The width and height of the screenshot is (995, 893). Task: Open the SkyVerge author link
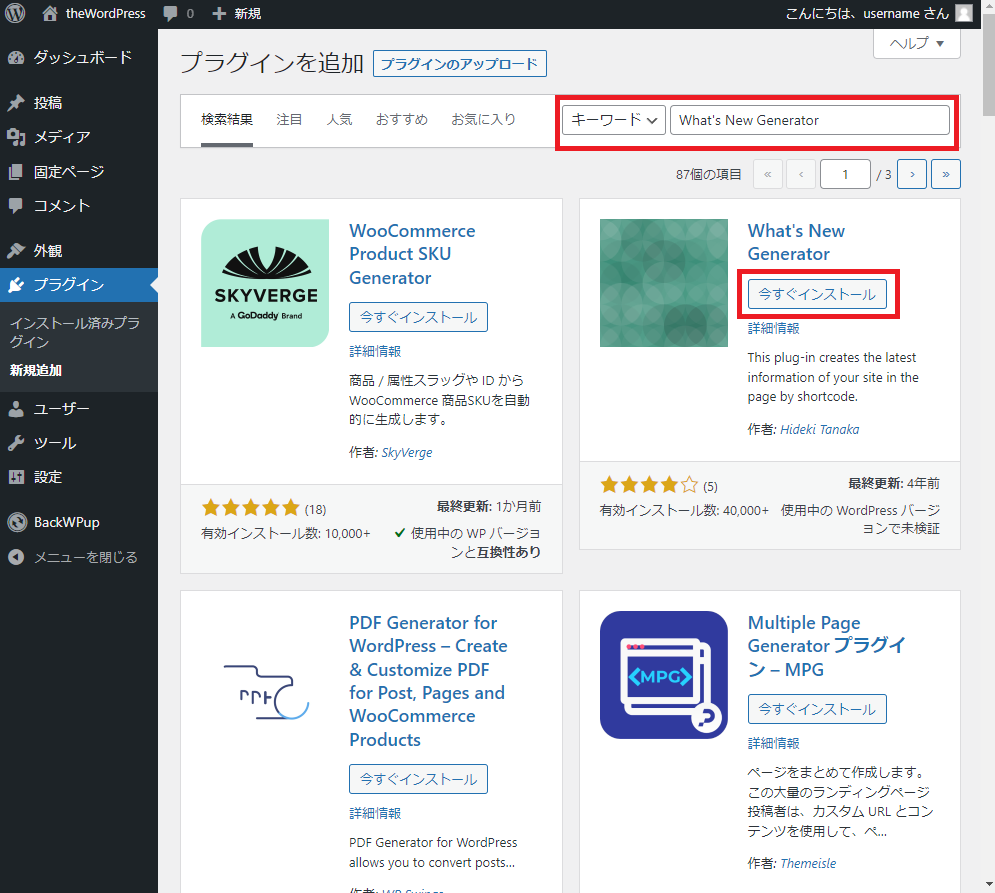pyautogui.click(x=407, y=452)
